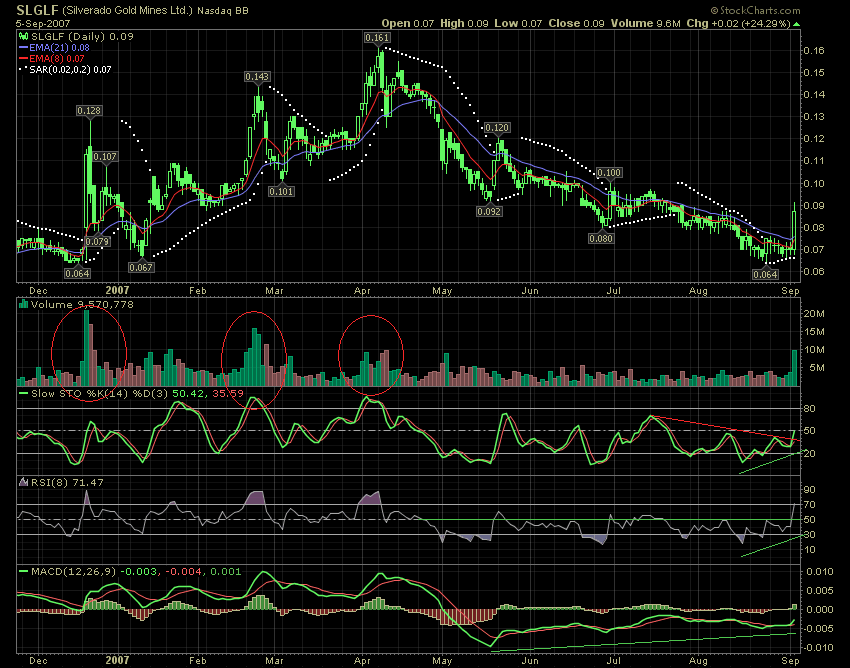Screen dimensions: 850x668
Task: Click the 0.010 MACD axis label
Action: pos(820,571)
